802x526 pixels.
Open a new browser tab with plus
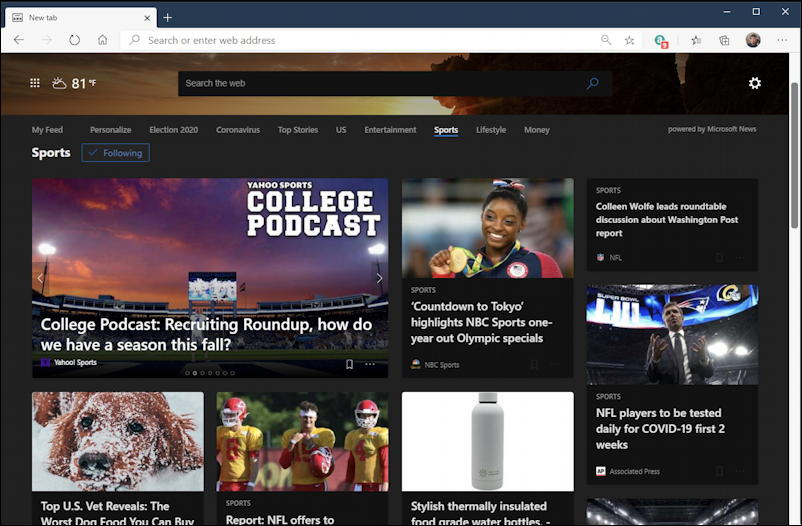pos(167,17)
